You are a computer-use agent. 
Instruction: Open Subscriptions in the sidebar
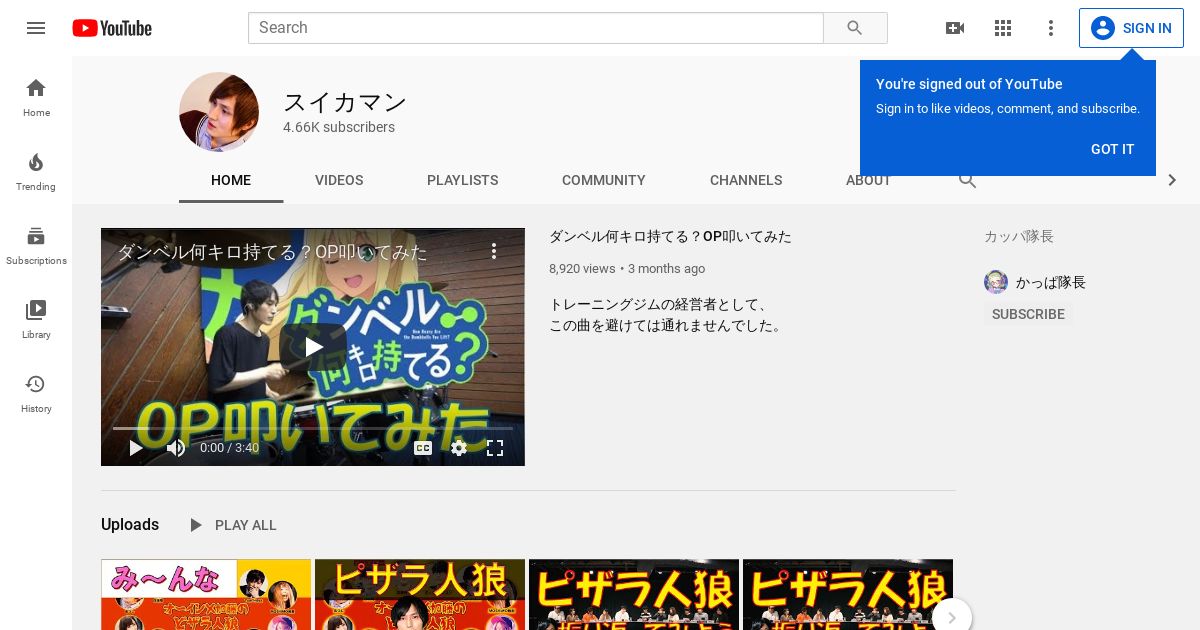[x=36, y=245]
